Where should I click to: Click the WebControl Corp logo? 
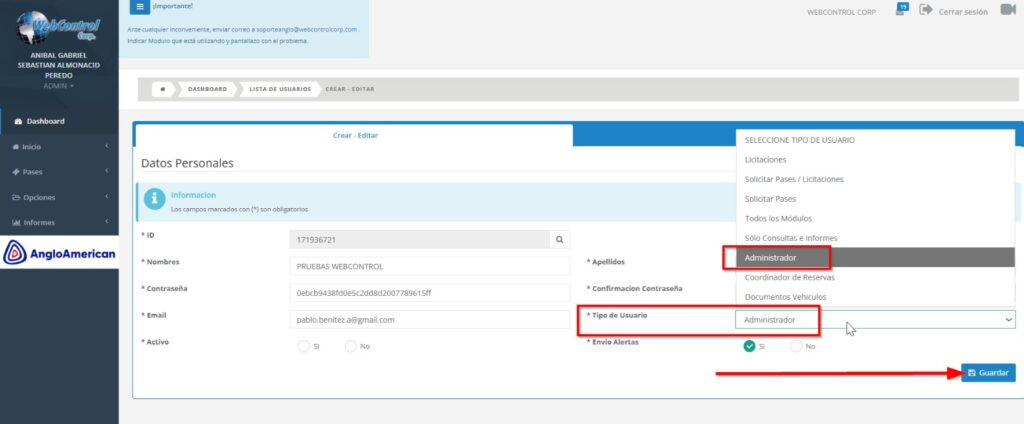click(59, 25)
